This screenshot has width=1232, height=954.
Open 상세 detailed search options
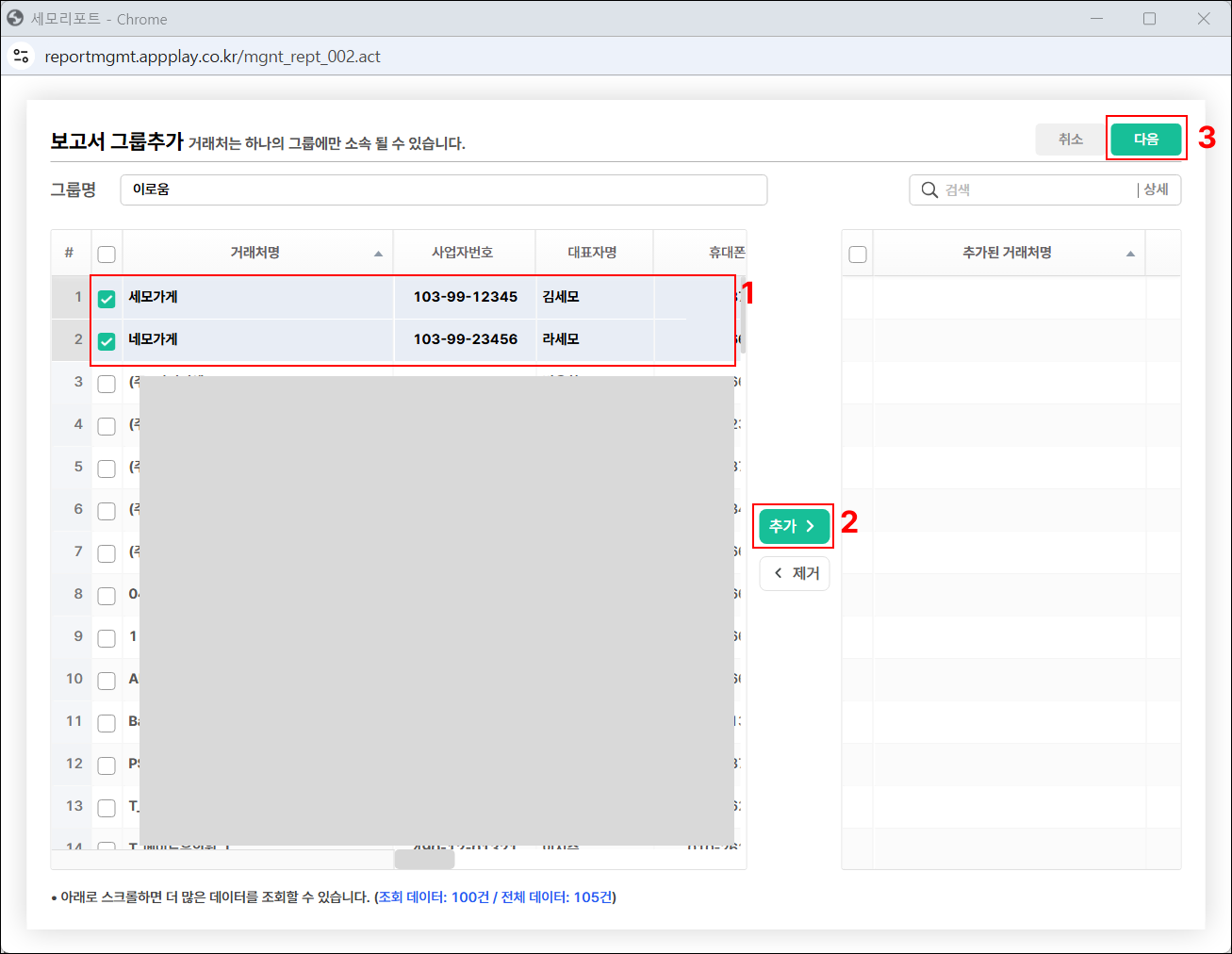(x=1156, y=189)
